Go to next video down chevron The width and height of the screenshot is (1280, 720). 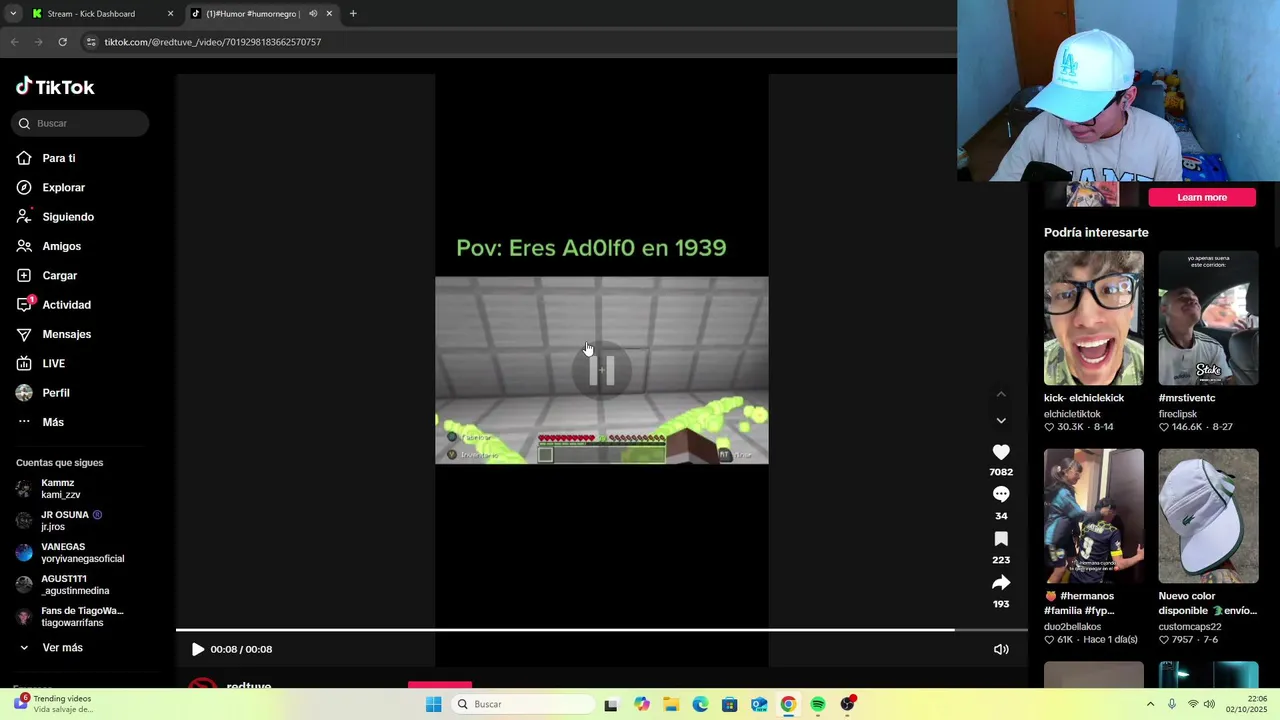1001,421
